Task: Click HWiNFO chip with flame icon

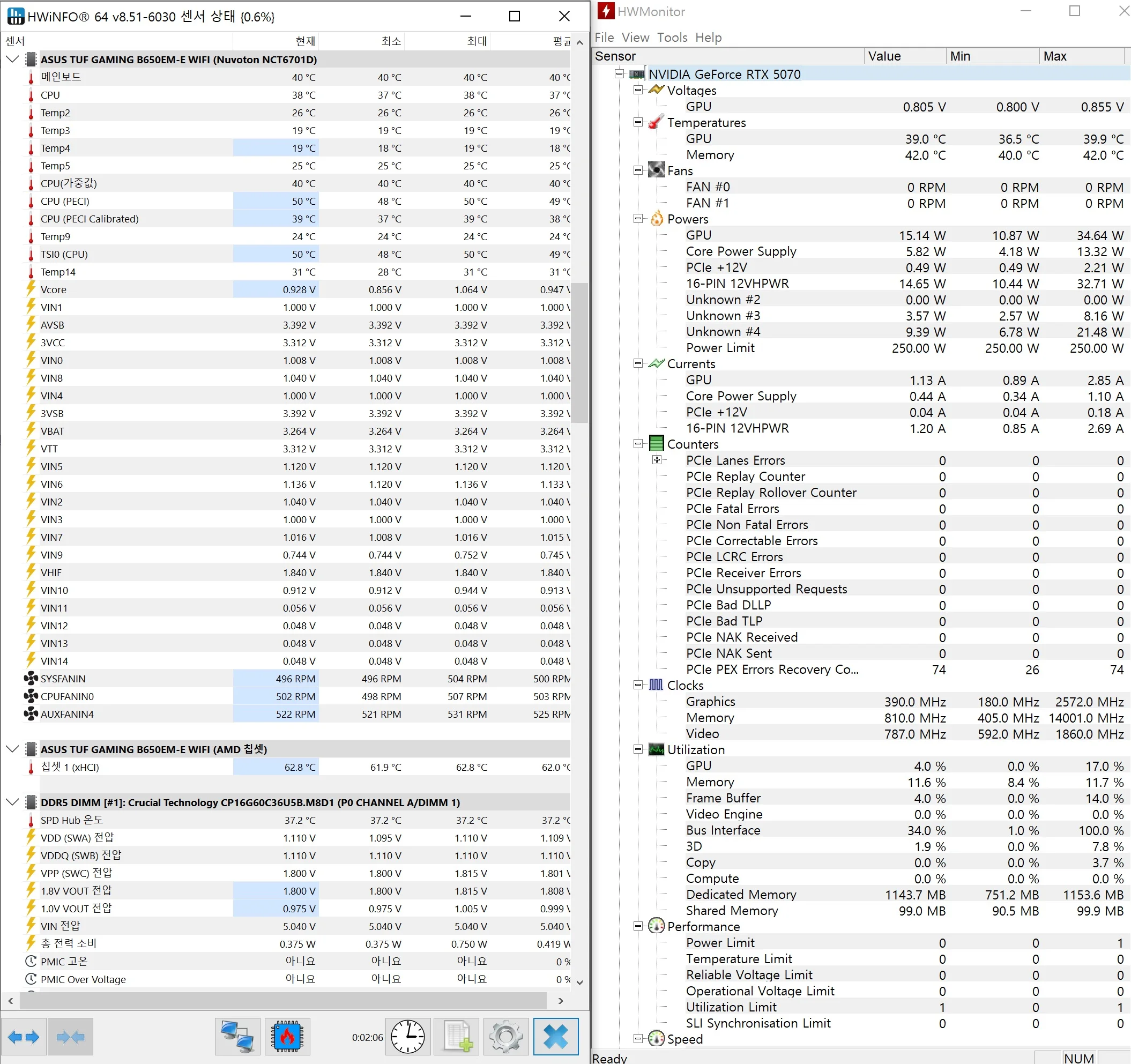Action: (x=287, y=1037)
